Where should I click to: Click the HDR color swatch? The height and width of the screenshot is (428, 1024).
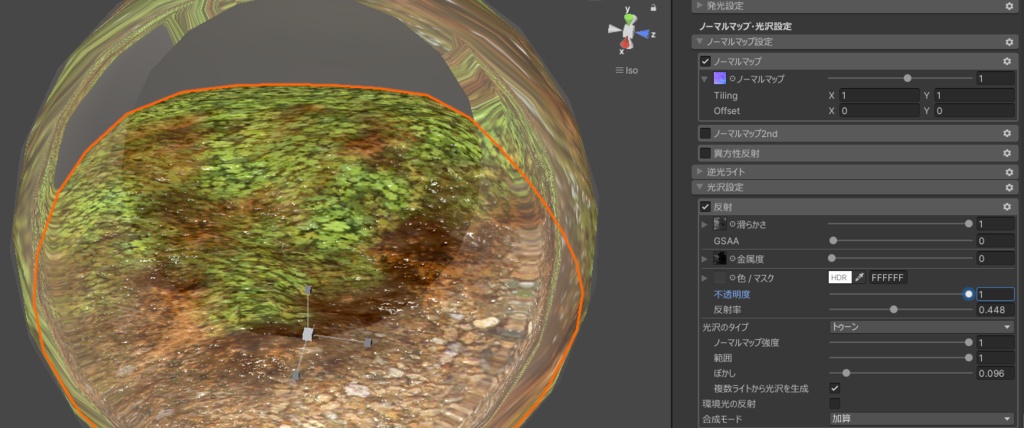[840, 278]
